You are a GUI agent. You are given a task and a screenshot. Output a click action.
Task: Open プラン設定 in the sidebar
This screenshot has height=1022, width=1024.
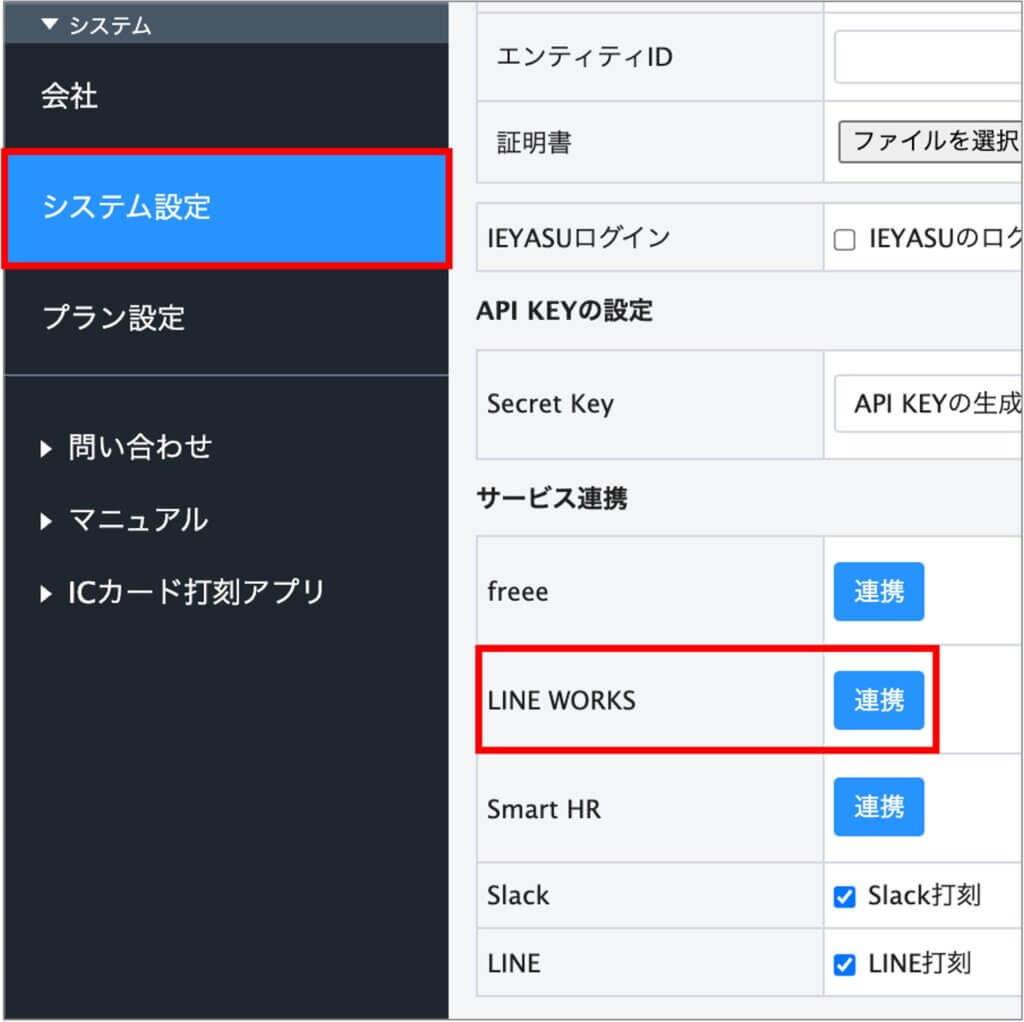[x=114, y=318]
